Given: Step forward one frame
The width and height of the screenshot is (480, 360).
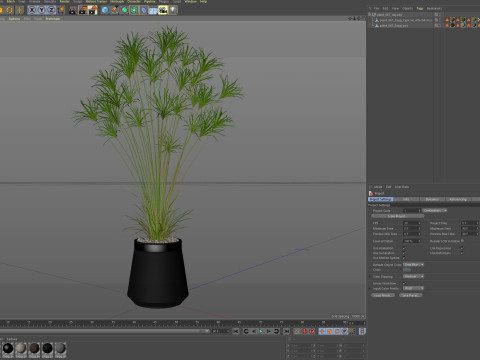Looking at the screenshot, I should (269, 331).
